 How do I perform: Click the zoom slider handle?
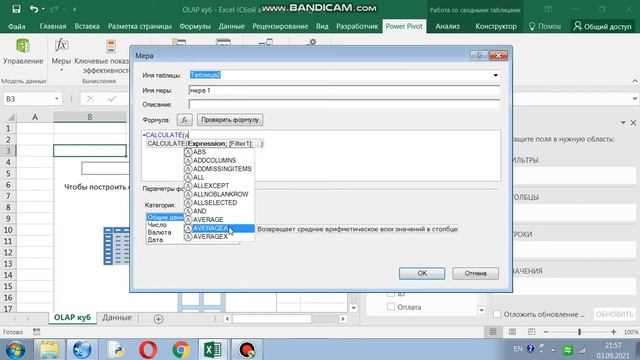pos(579,332)
